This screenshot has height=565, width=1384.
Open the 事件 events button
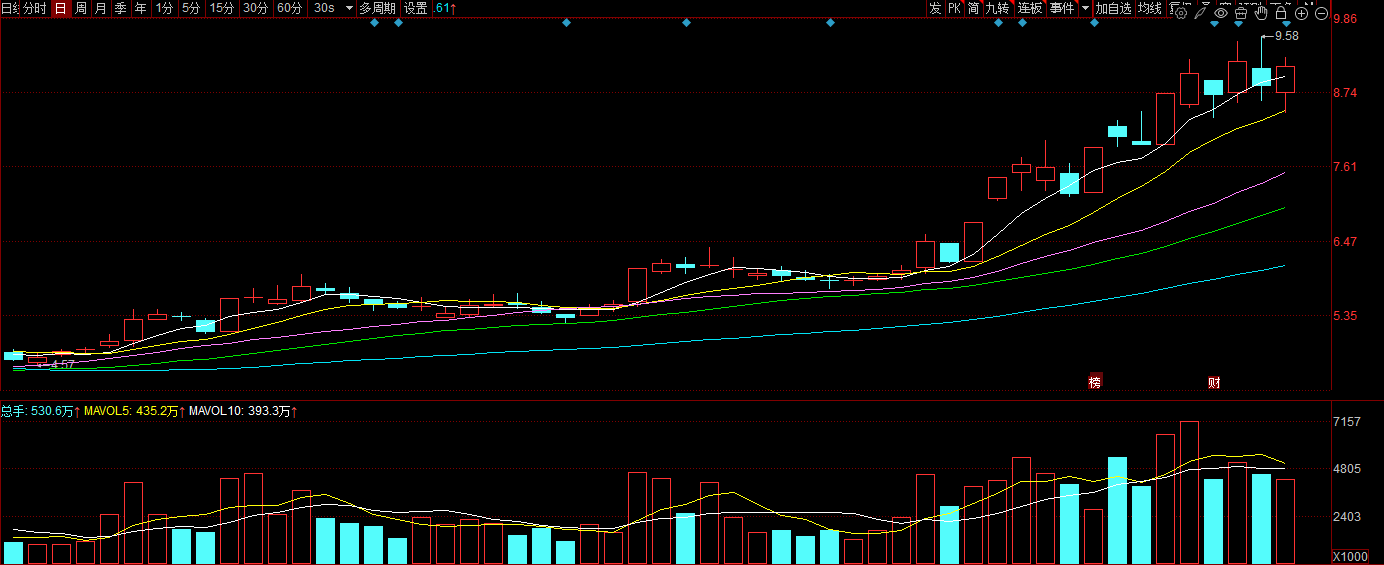(x=1062, y=8)
